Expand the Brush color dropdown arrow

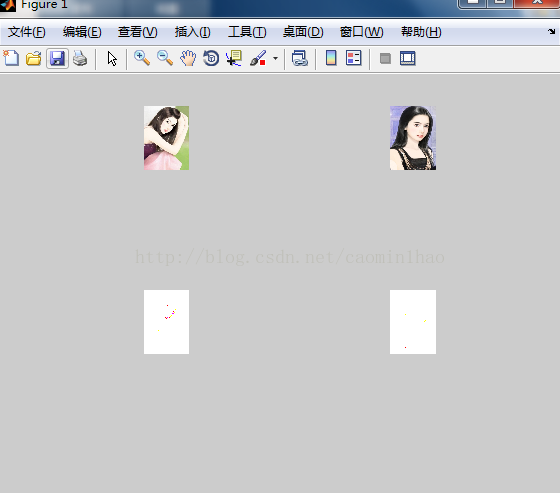[x=275, y=58]
